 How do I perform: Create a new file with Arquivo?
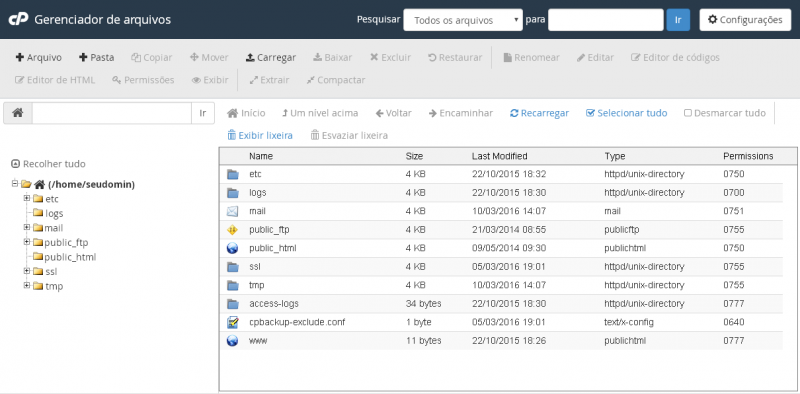point(39,58)
